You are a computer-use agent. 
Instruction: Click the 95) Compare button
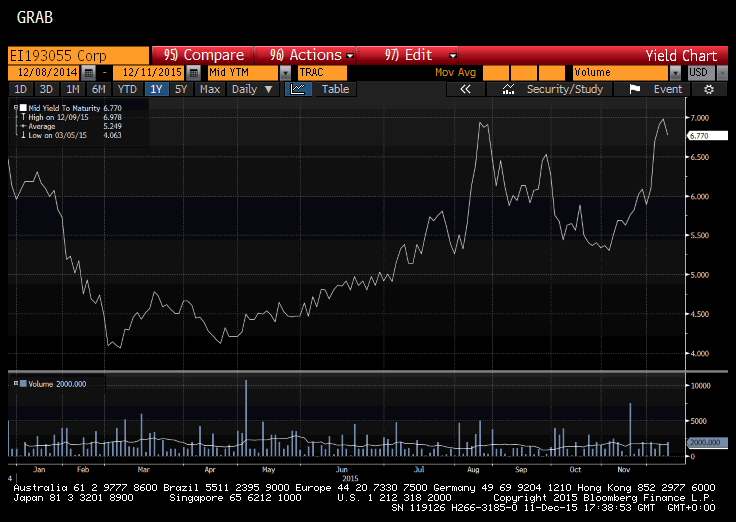(203, 55)
